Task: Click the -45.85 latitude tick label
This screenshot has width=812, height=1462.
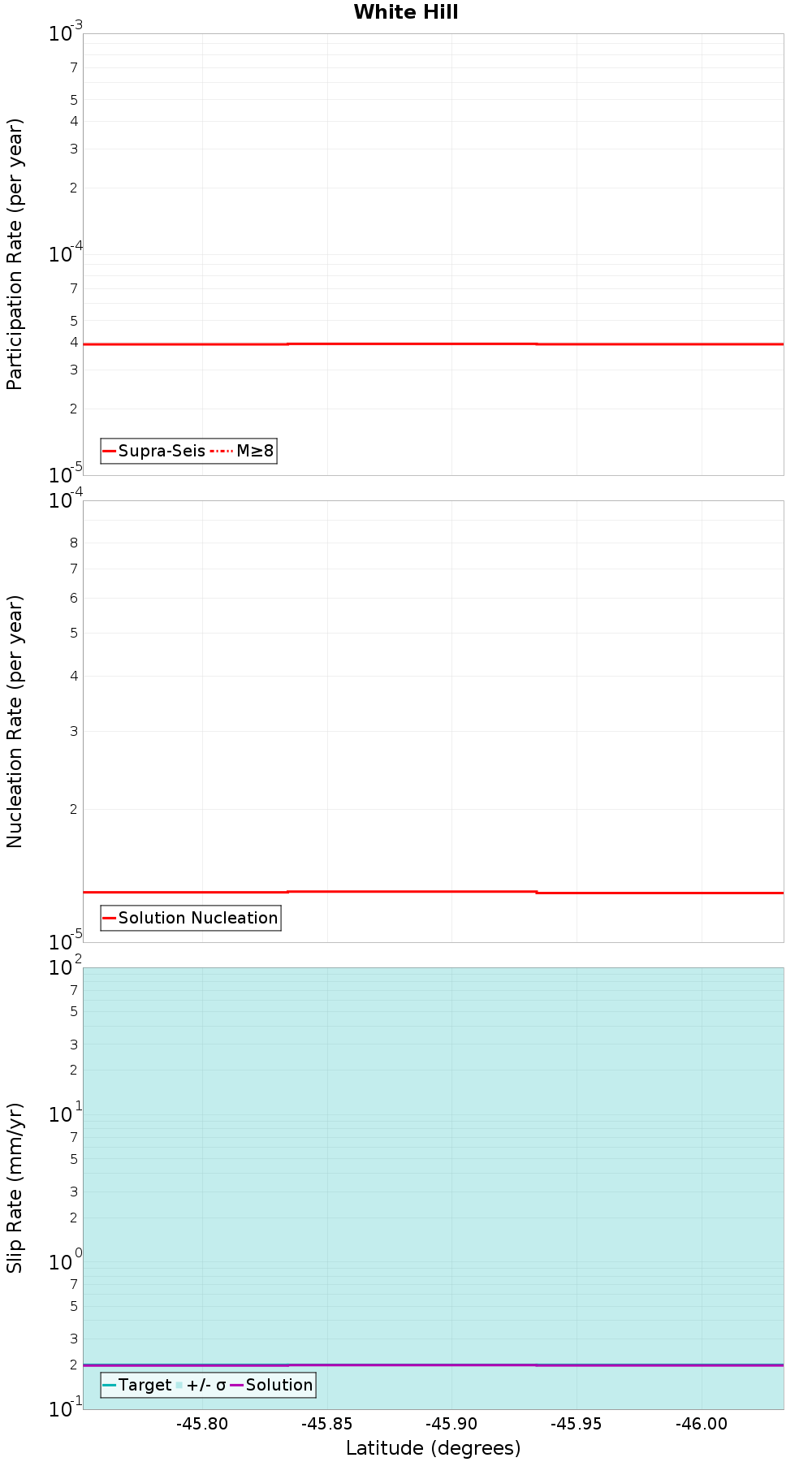Action: [327, 1424]
